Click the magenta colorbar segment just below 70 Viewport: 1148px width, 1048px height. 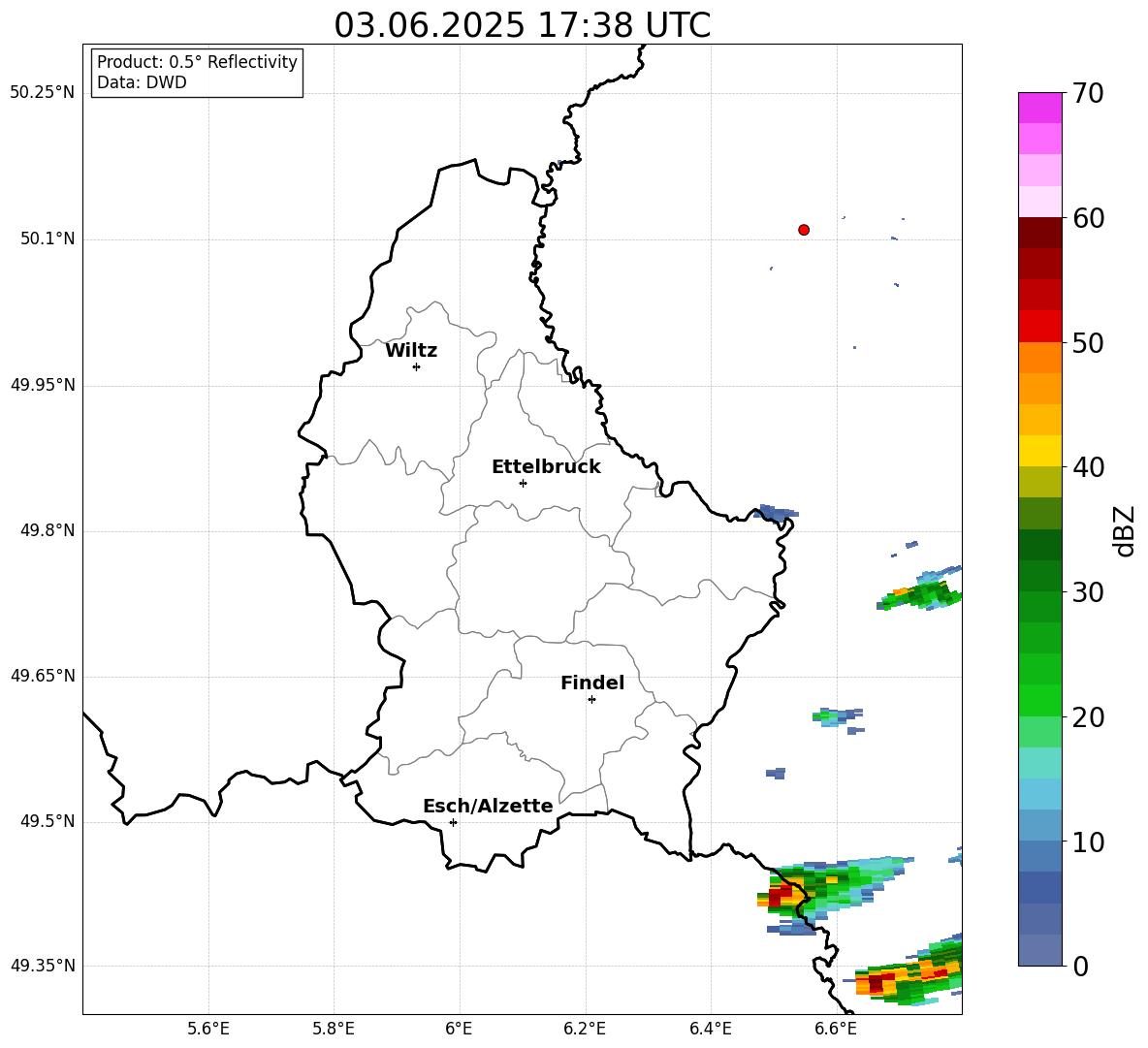pyautogui.click(x=1039, y=108)
